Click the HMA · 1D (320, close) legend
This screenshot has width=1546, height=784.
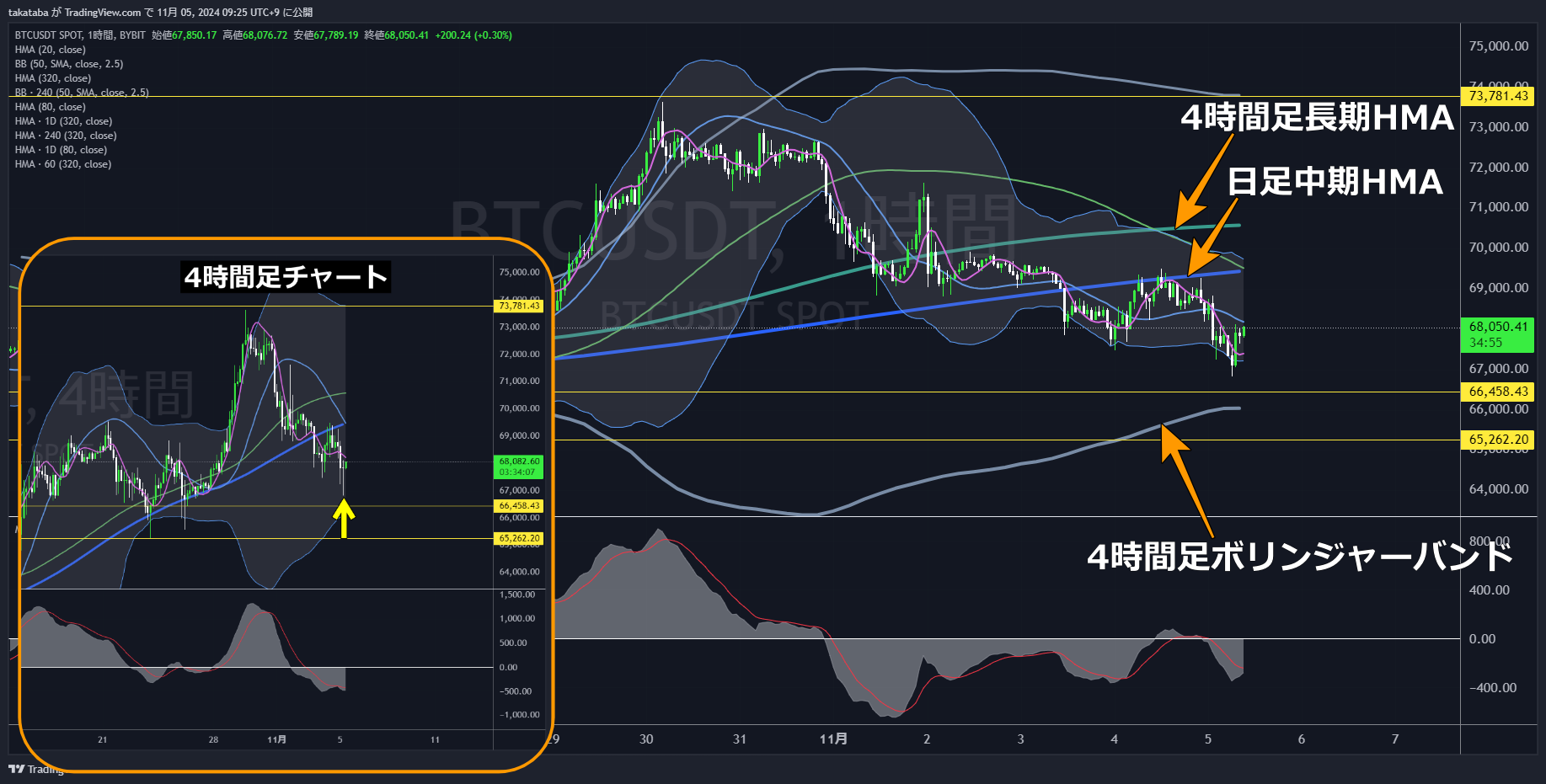pyautogui.click(x=63, y=121)
